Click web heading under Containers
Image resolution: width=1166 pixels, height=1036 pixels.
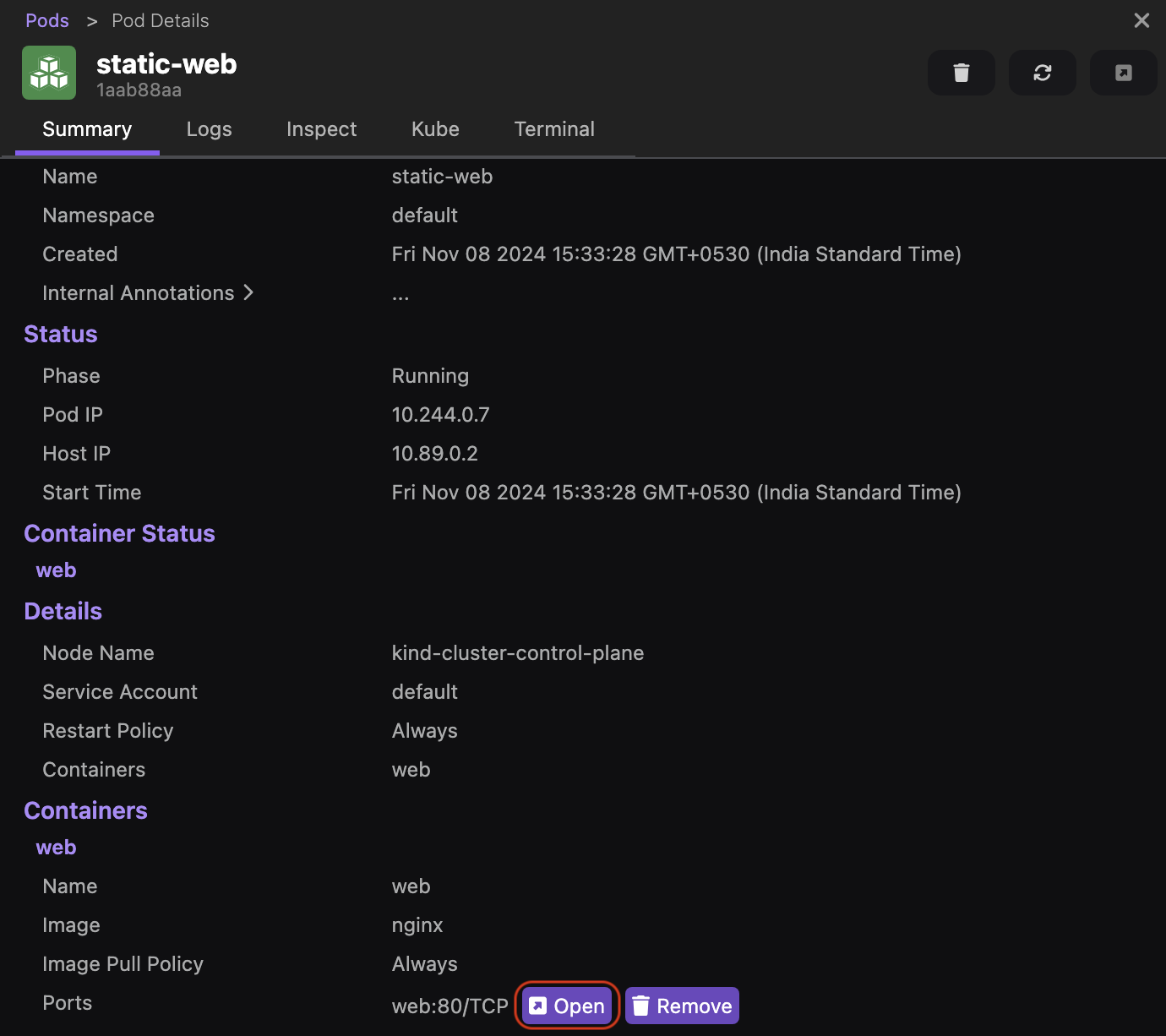tap(56, 848)
